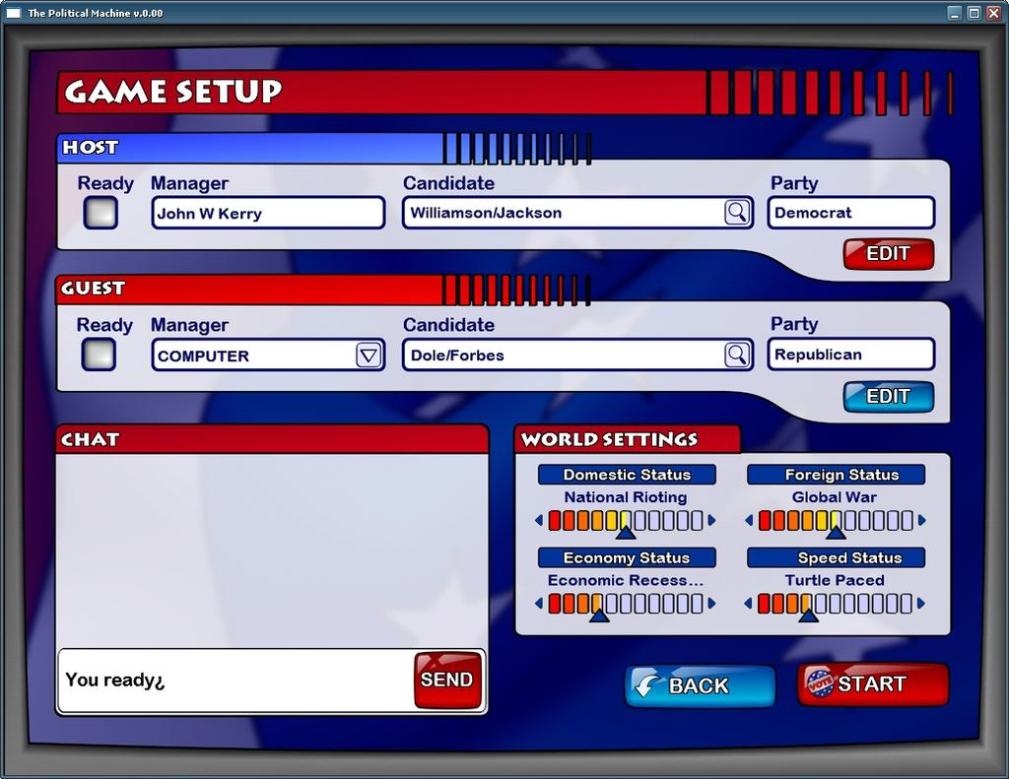1009x779 pixels.
Task: Increase Foreign Status with right arrow
Action: point(922,520)
